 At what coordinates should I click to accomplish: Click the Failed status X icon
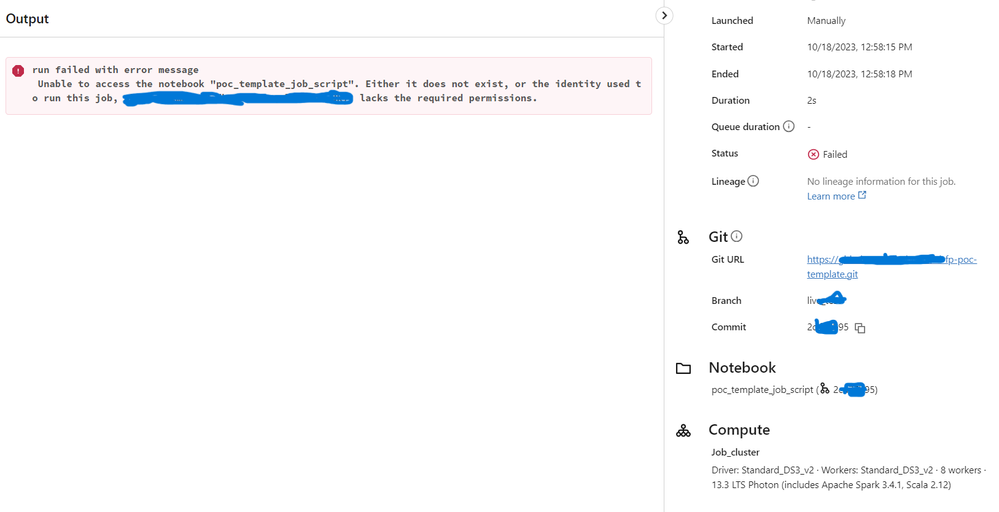click(813, 155)
